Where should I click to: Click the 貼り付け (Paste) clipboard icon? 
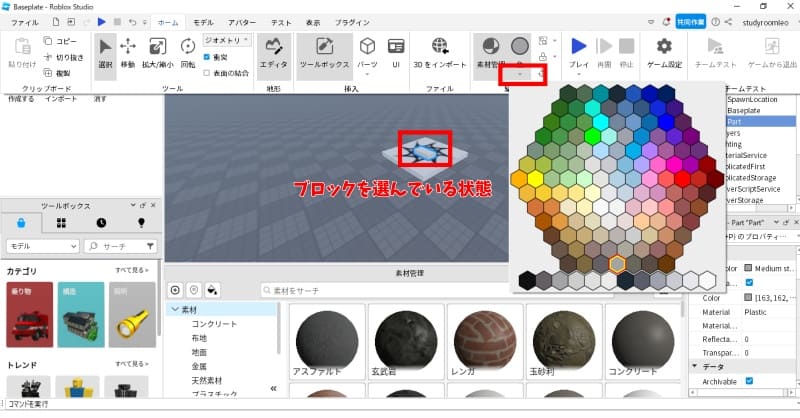(x=22, y=46)
